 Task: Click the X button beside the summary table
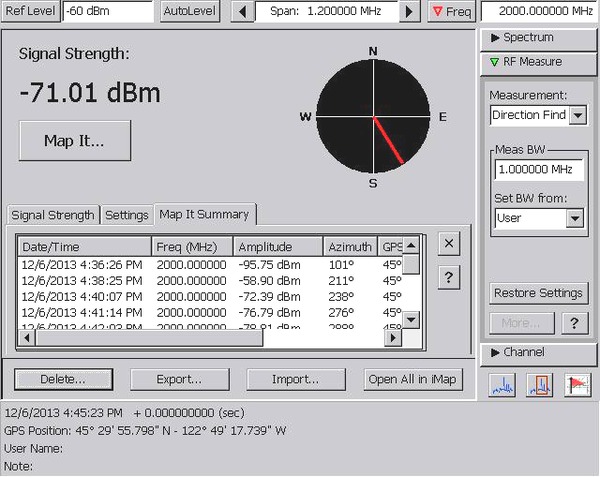point(449,243)
